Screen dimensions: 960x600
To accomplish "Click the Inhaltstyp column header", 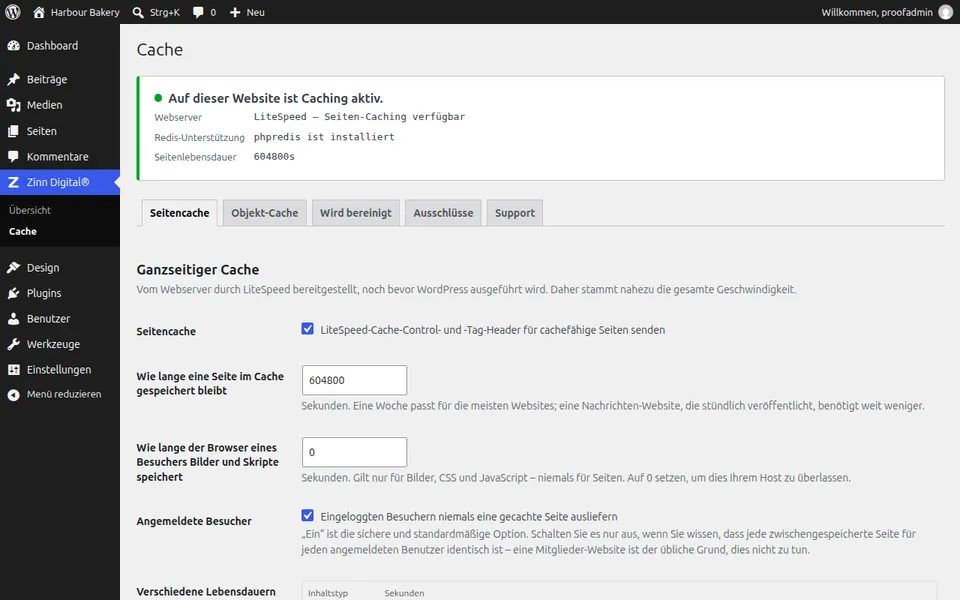I will pos(328,593).
